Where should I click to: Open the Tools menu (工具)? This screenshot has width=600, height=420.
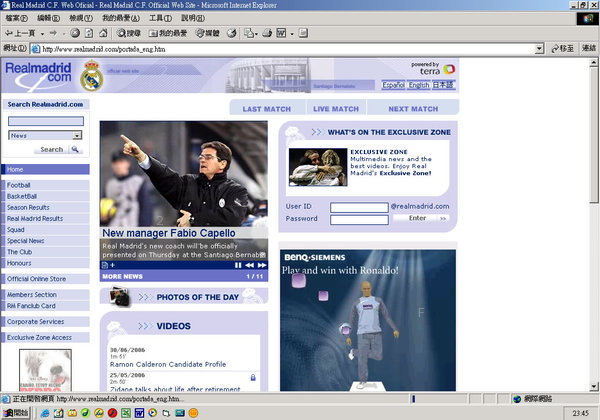[160, 18]
